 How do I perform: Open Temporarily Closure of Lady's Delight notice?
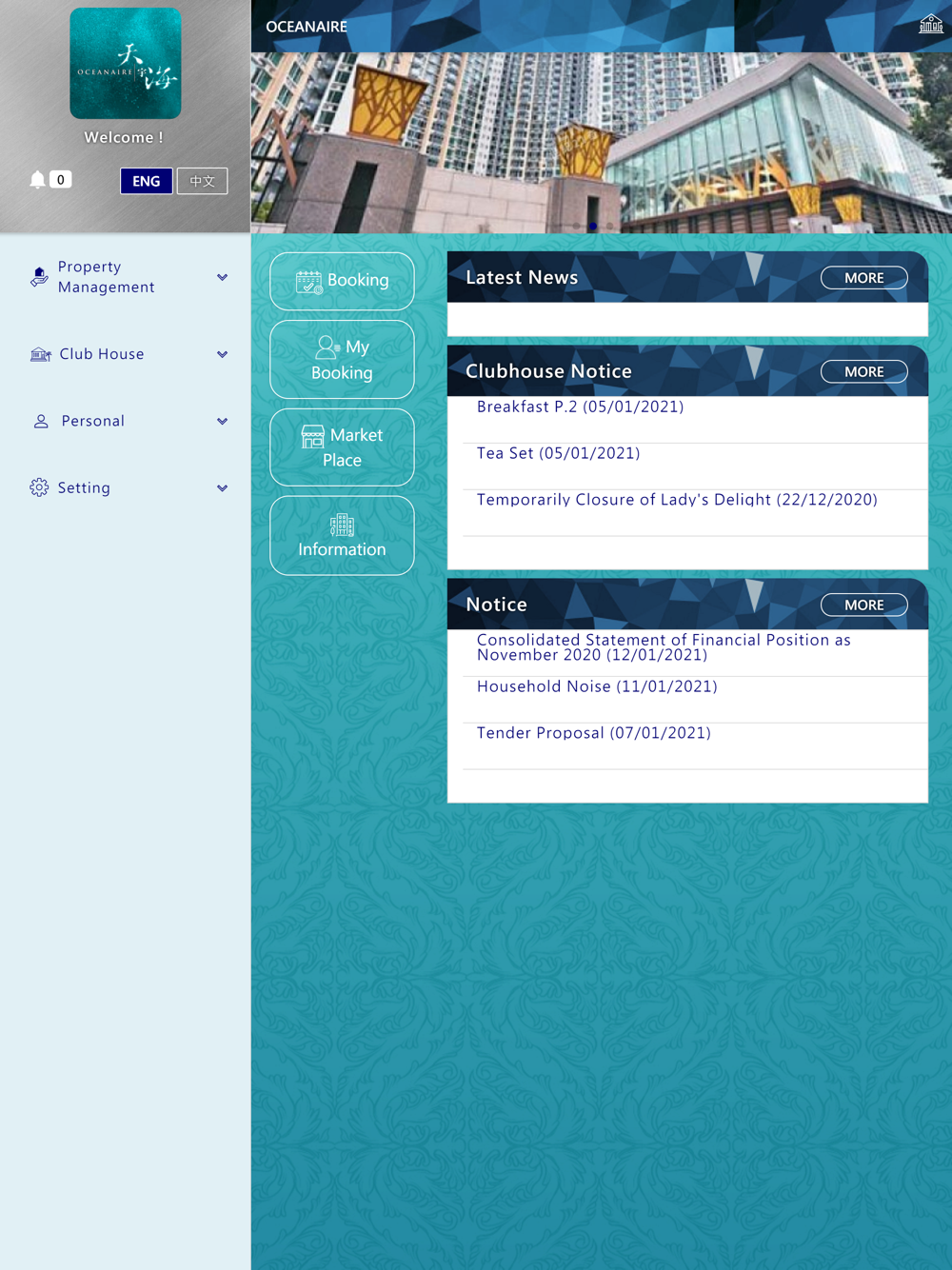[x=677, y=500]
